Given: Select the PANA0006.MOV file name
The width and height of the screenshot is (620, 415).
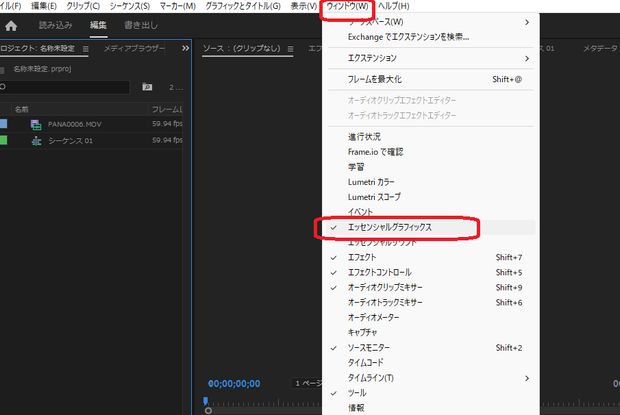Looking at the screenshot, I should tap(75, 124).
